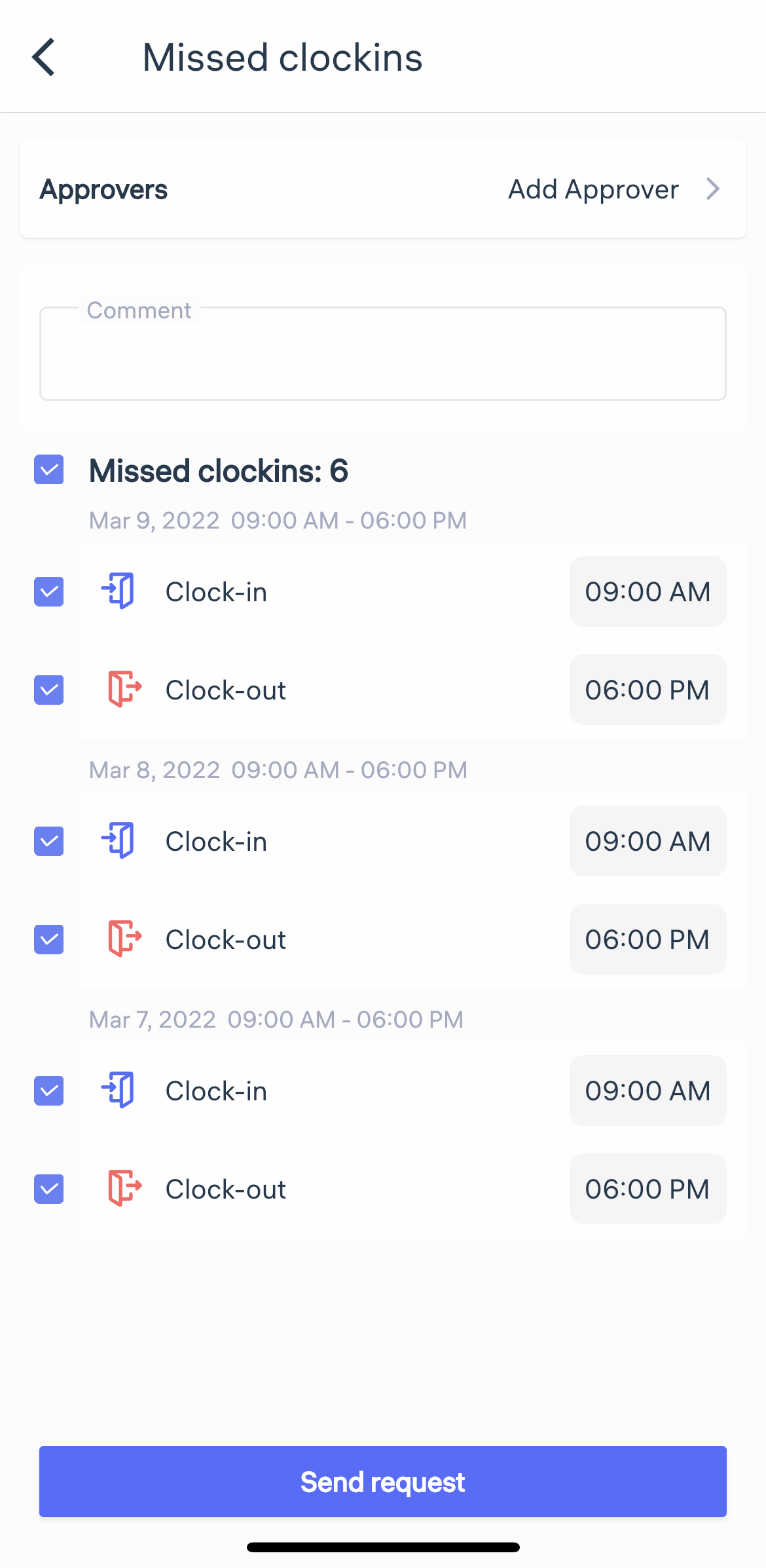This screenshot has height=1568, width=766.
Task: Tap the back arrow in the header
Action: coord(44,58)
